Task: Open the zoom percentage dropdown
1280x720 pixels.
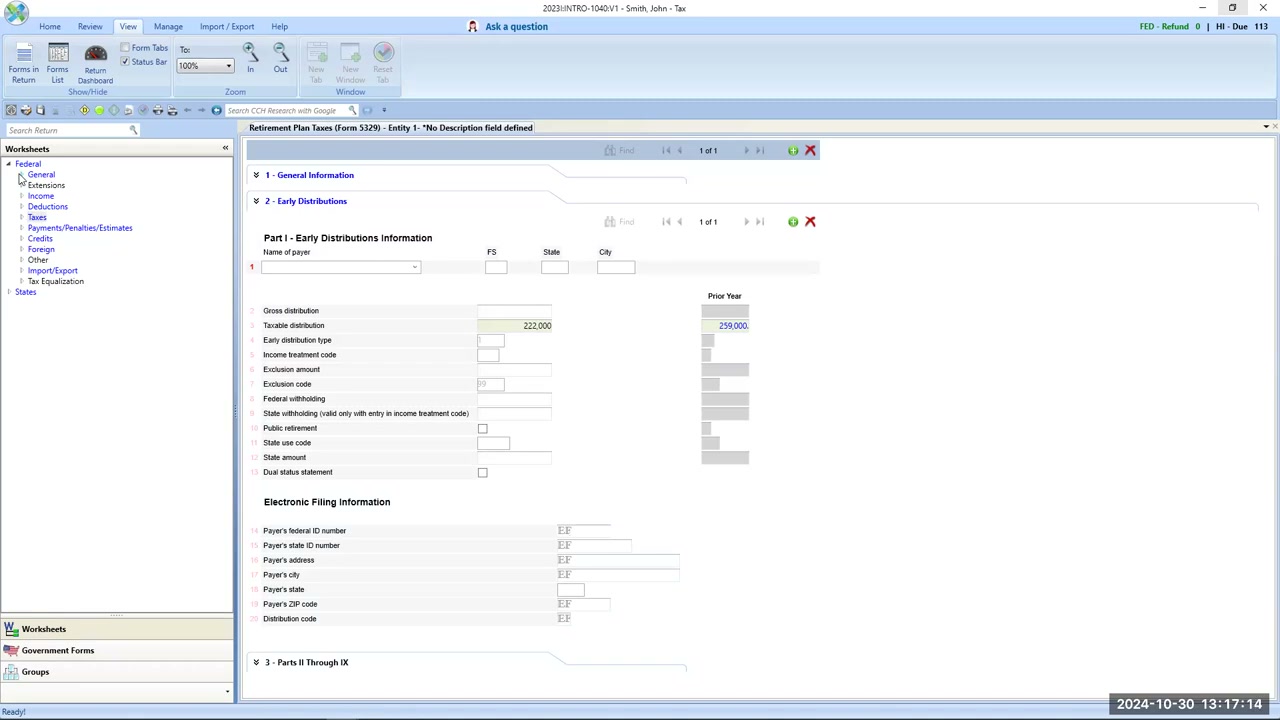Action: pyautogui.click(x=228, y=66)
